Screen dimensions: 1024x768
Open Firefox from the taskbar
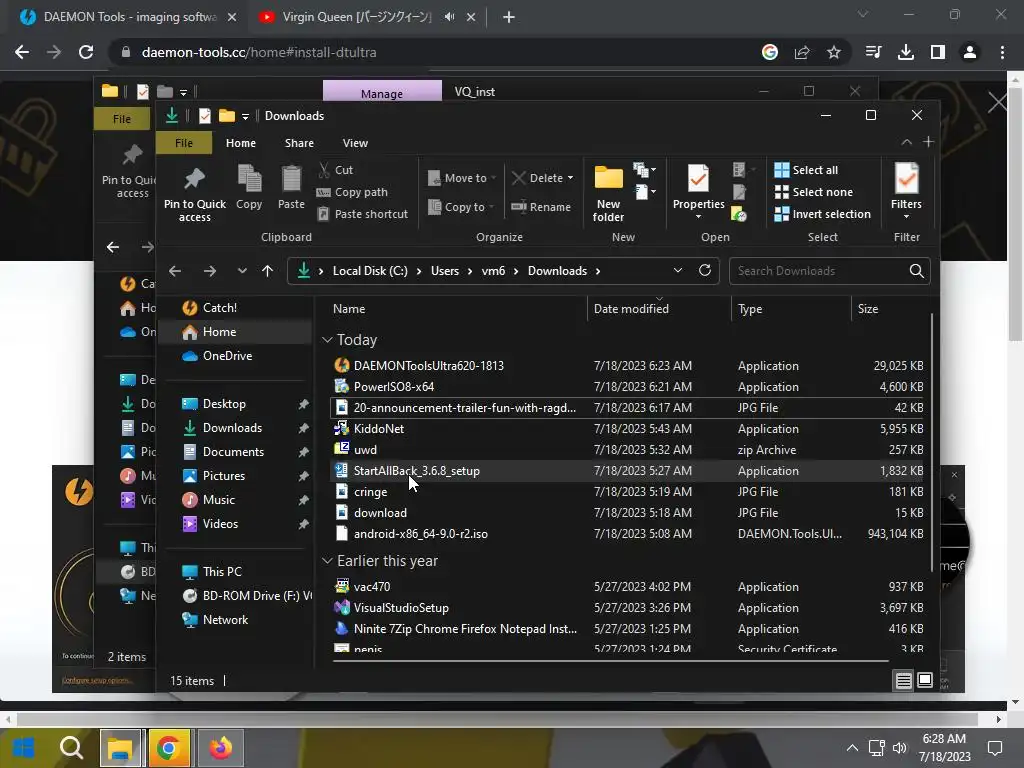[221, 748]
